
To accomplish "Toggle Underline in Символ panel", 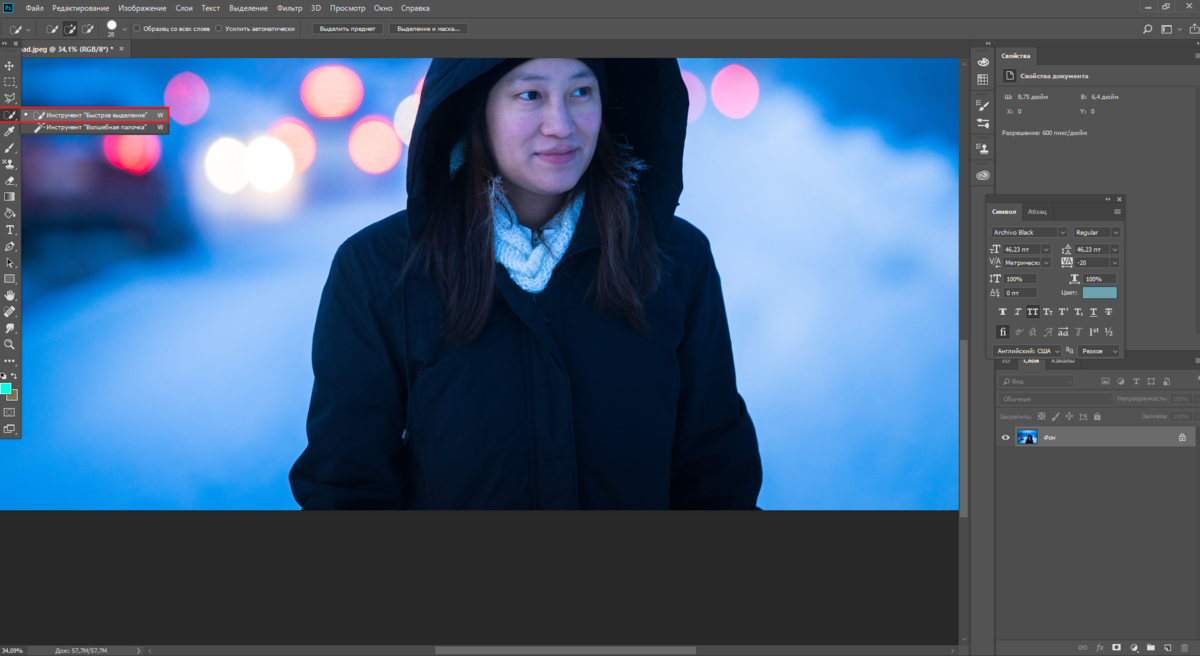I will click(x=1094, y=312).
